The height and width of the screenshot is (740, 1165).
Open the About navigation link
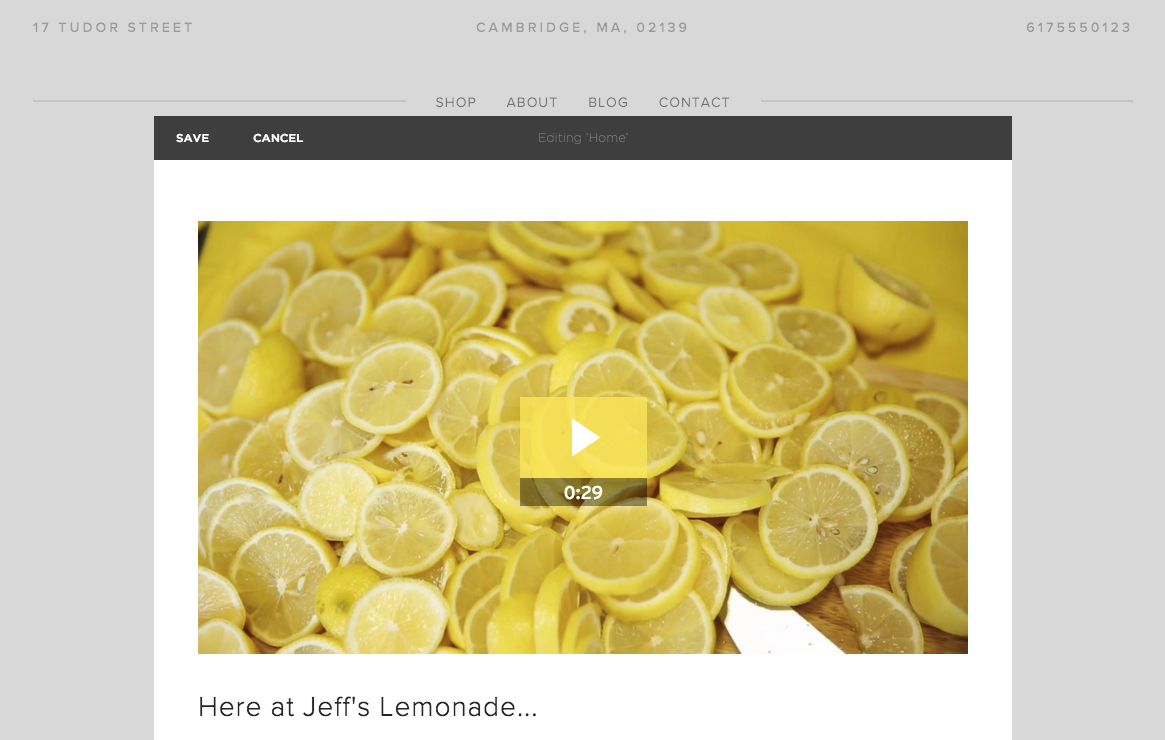pos(532,103)
